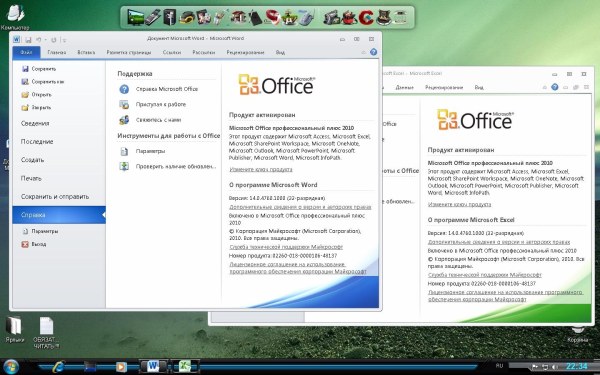600x375 pixels.
Task: Expand the Undo history dropdown arrow
Action: pos(45,40)
